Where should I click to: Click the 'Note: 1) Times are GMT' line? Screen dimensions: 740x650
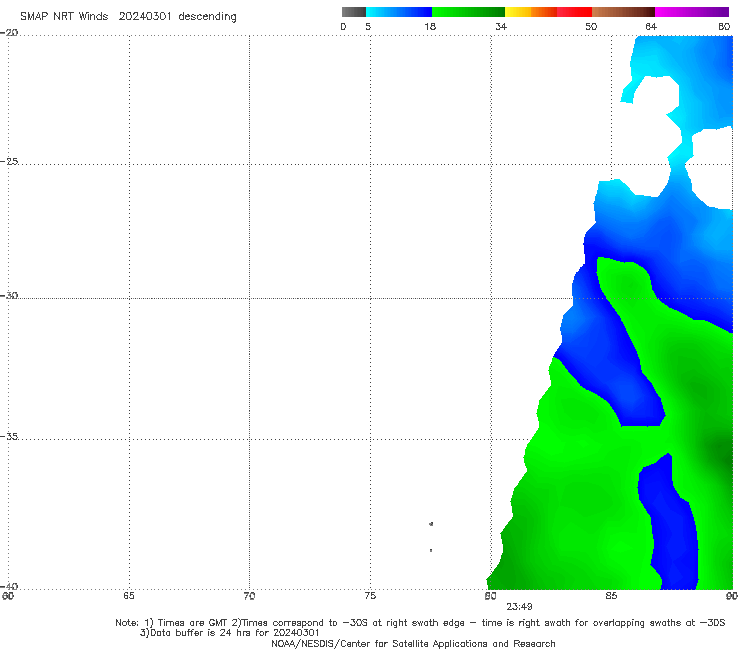click(420, 623)
